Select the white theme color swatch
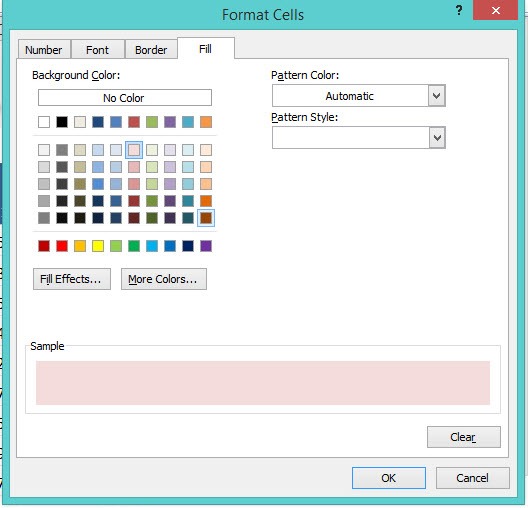 pos(44,122)
